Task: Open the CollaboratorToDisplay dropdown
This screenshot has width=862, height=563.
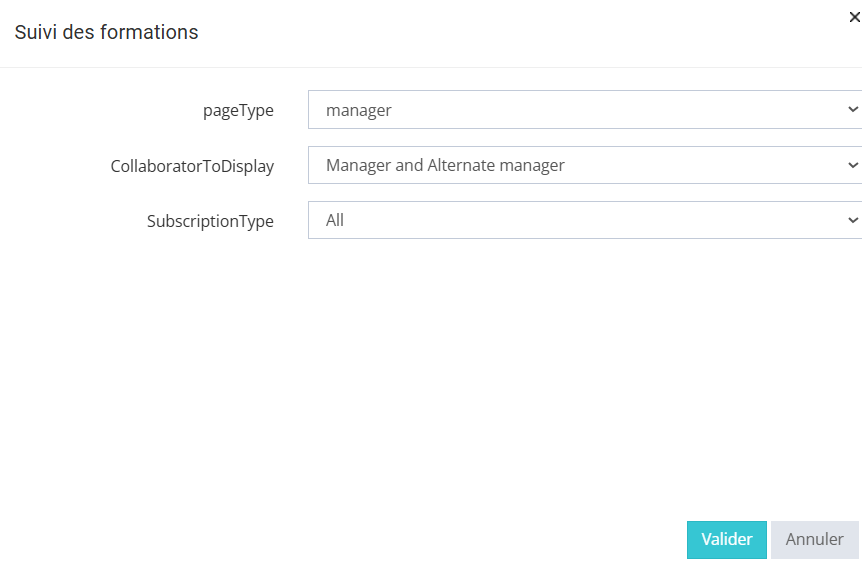Action: (580, 165)
